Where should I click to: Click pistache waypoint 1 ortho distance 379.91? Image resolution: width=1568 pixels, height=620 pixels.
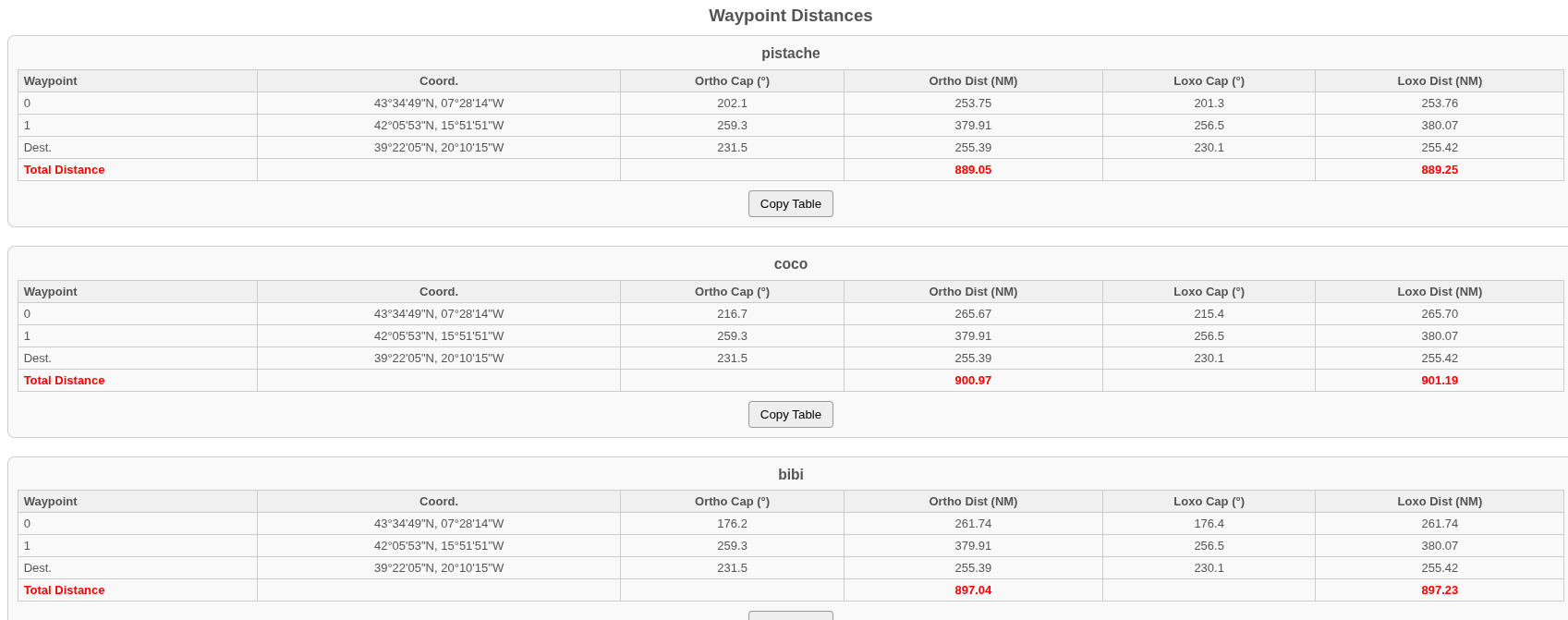pyautogui.click(x=973, y=126)
